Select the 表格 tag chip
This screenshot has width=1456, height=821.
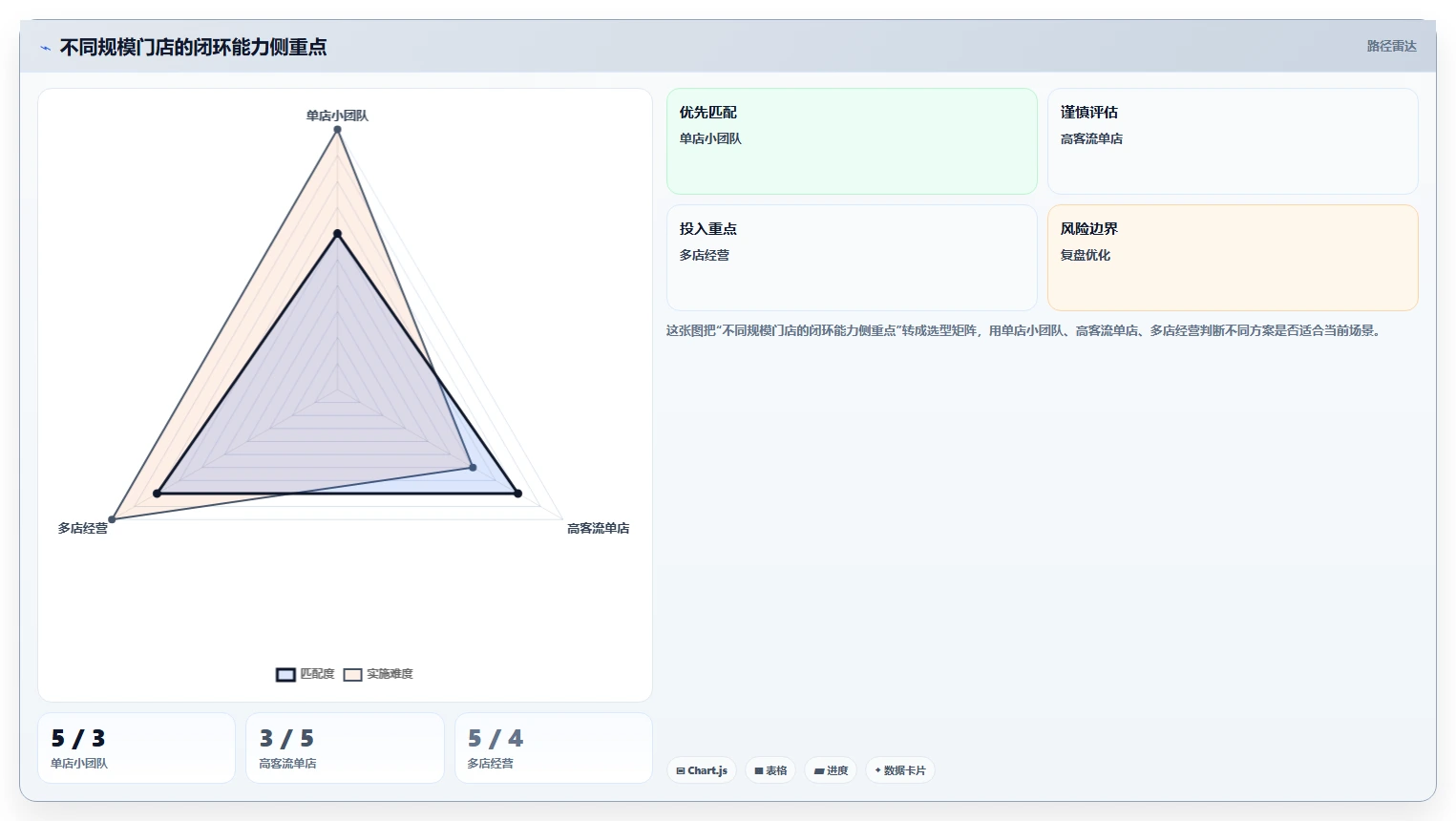(x=770, y=770)
